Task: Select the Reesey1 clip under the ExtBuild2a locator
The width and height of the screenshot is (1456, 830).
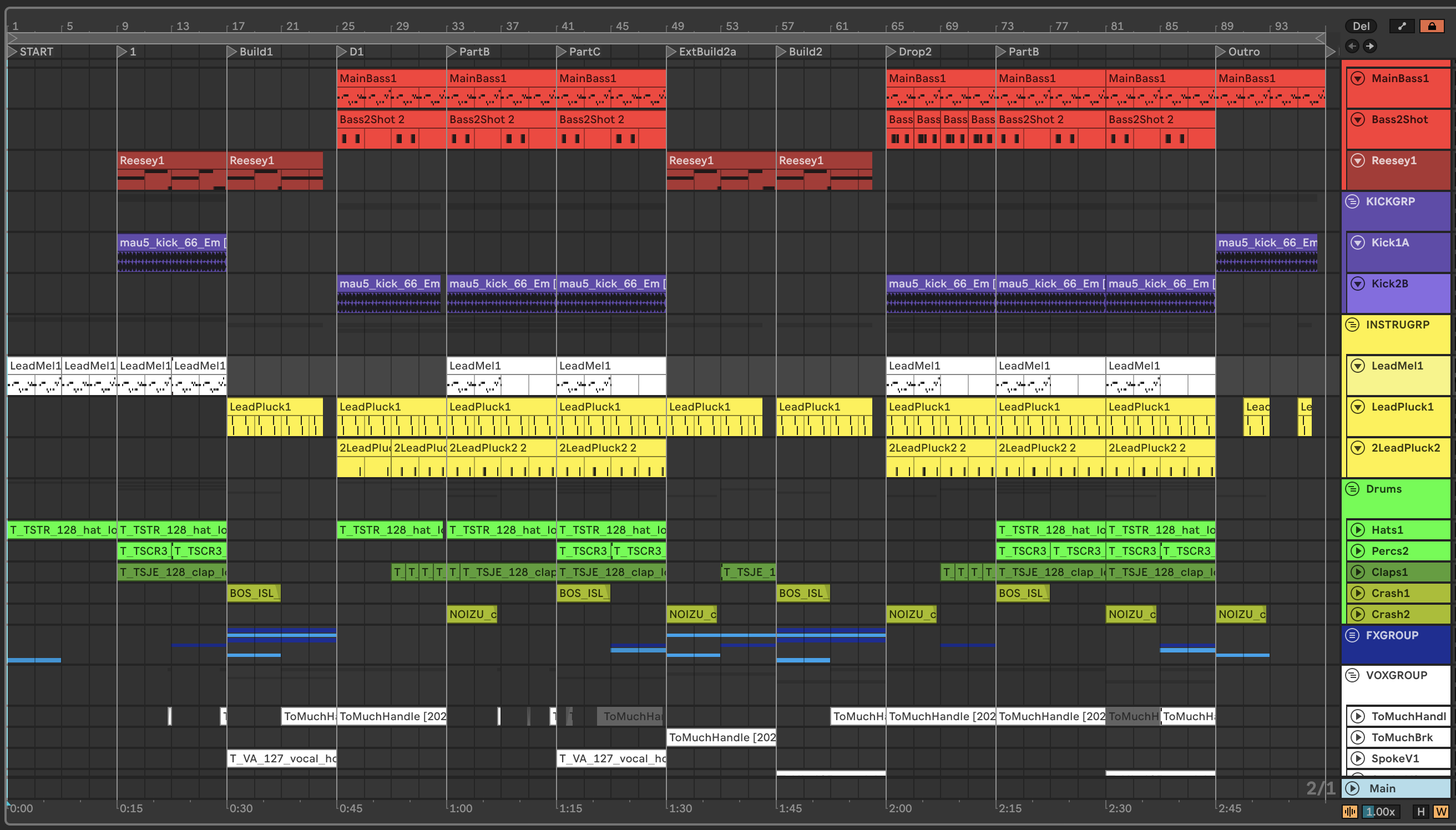Action: (x=721, y=170)
